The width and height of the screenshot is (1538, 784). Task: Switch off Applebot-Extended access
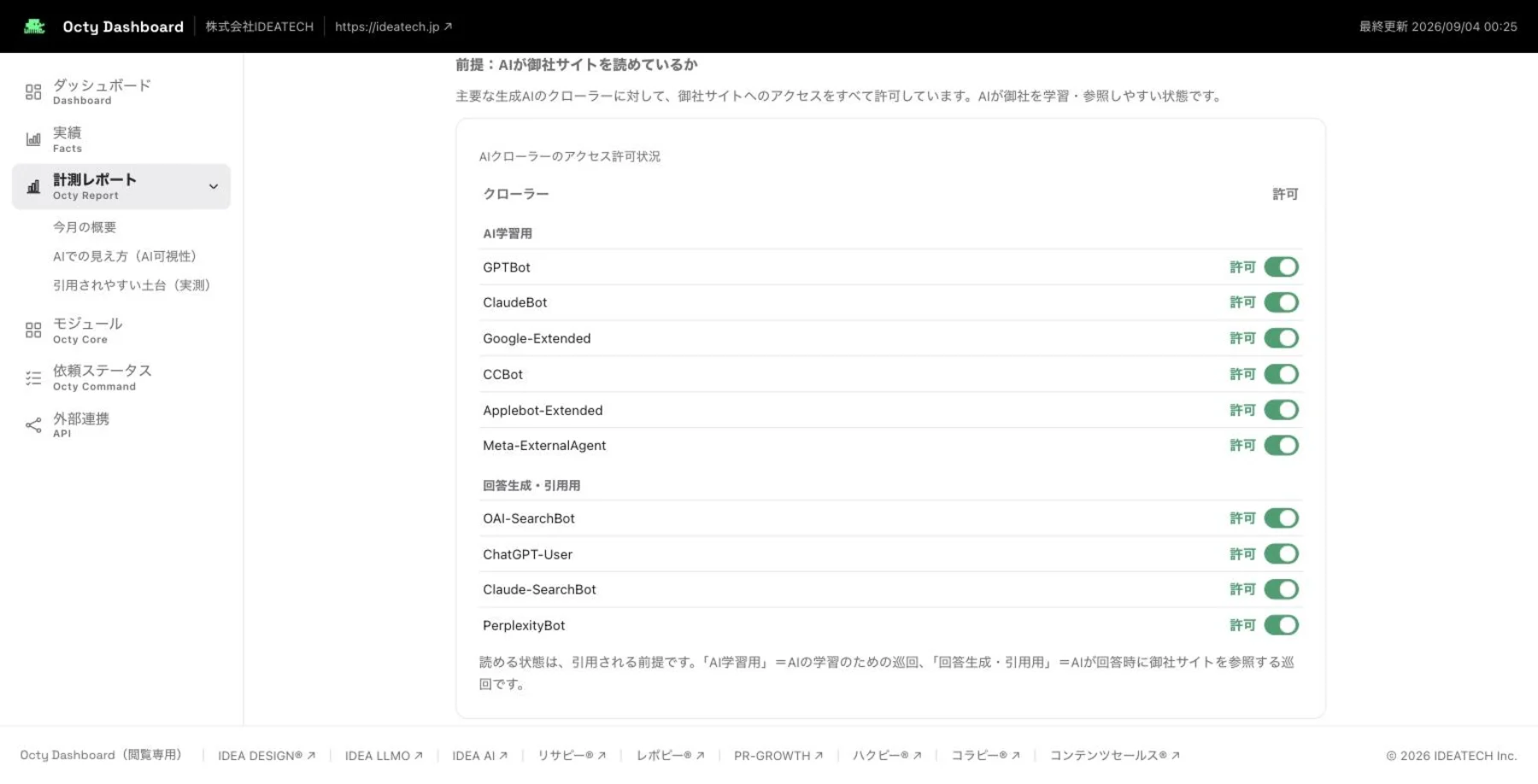(x=1282, y=410)
